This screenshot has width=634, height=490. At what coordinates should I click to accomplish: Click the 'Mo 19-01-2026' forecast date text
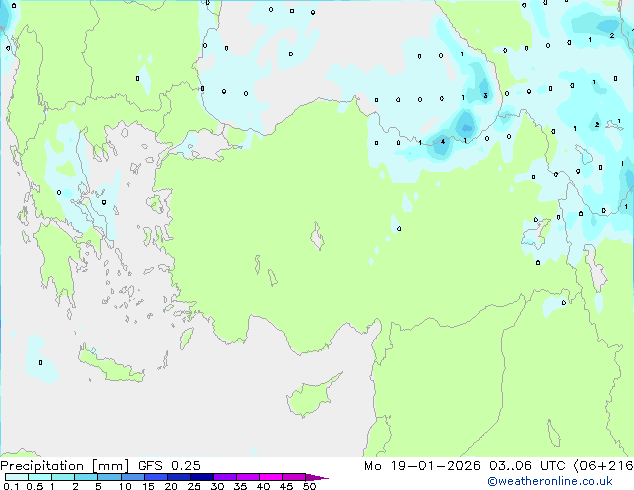(x=422, y=466)
